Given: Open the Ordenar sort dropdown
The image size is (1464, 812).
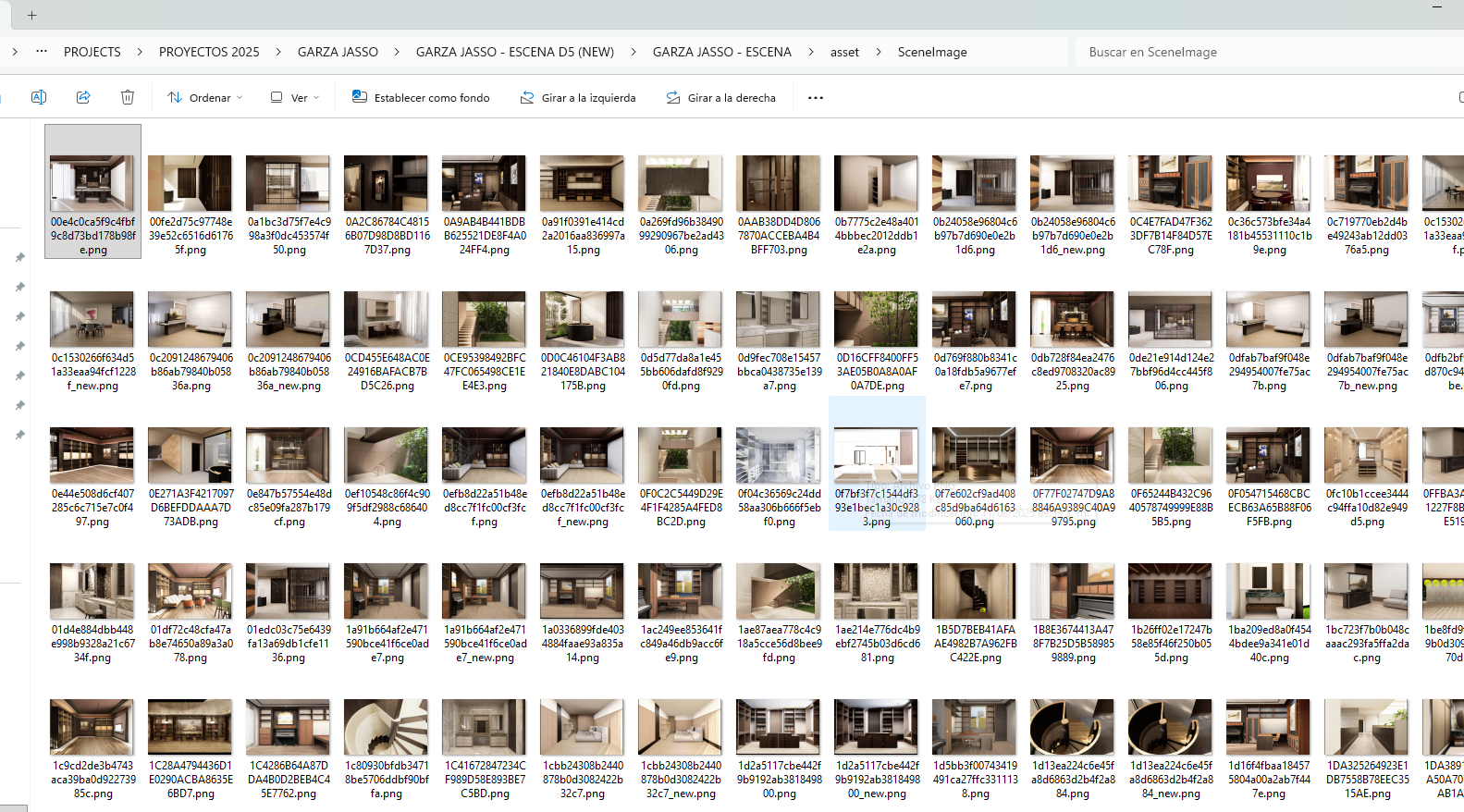Looking at the screenshot, I should tap(205, 97).
